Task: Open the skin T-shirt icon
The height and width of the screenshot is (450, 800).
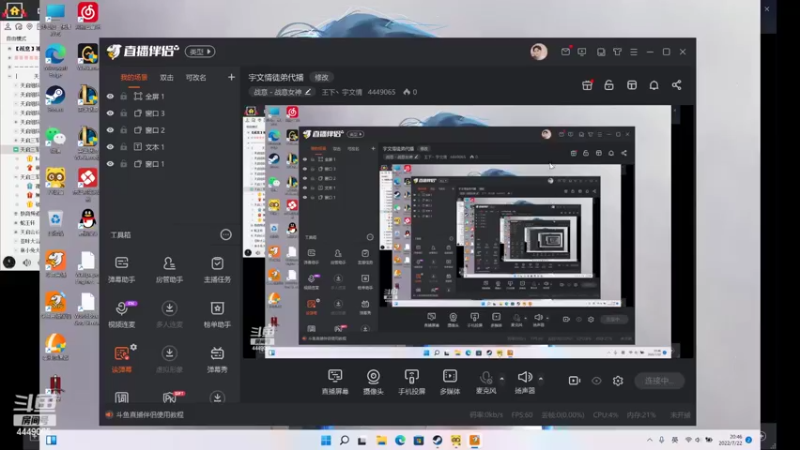Action: [617, 52]
